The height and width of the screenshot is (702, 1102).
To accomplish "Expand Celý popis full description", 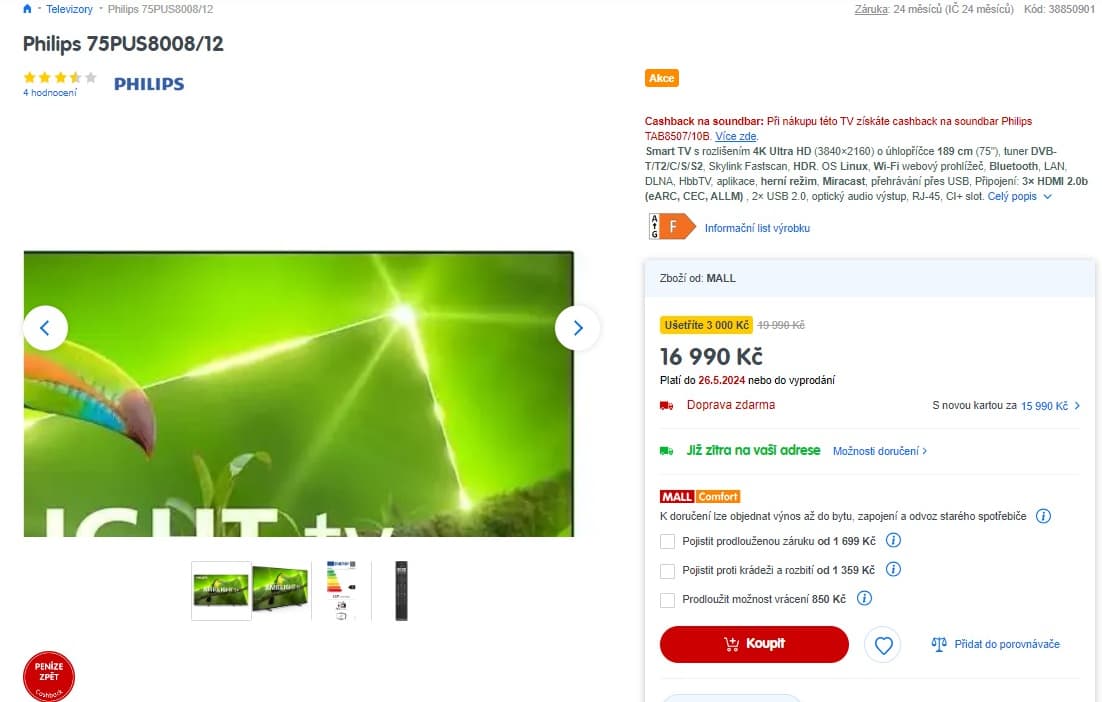I will point(1019,196).
